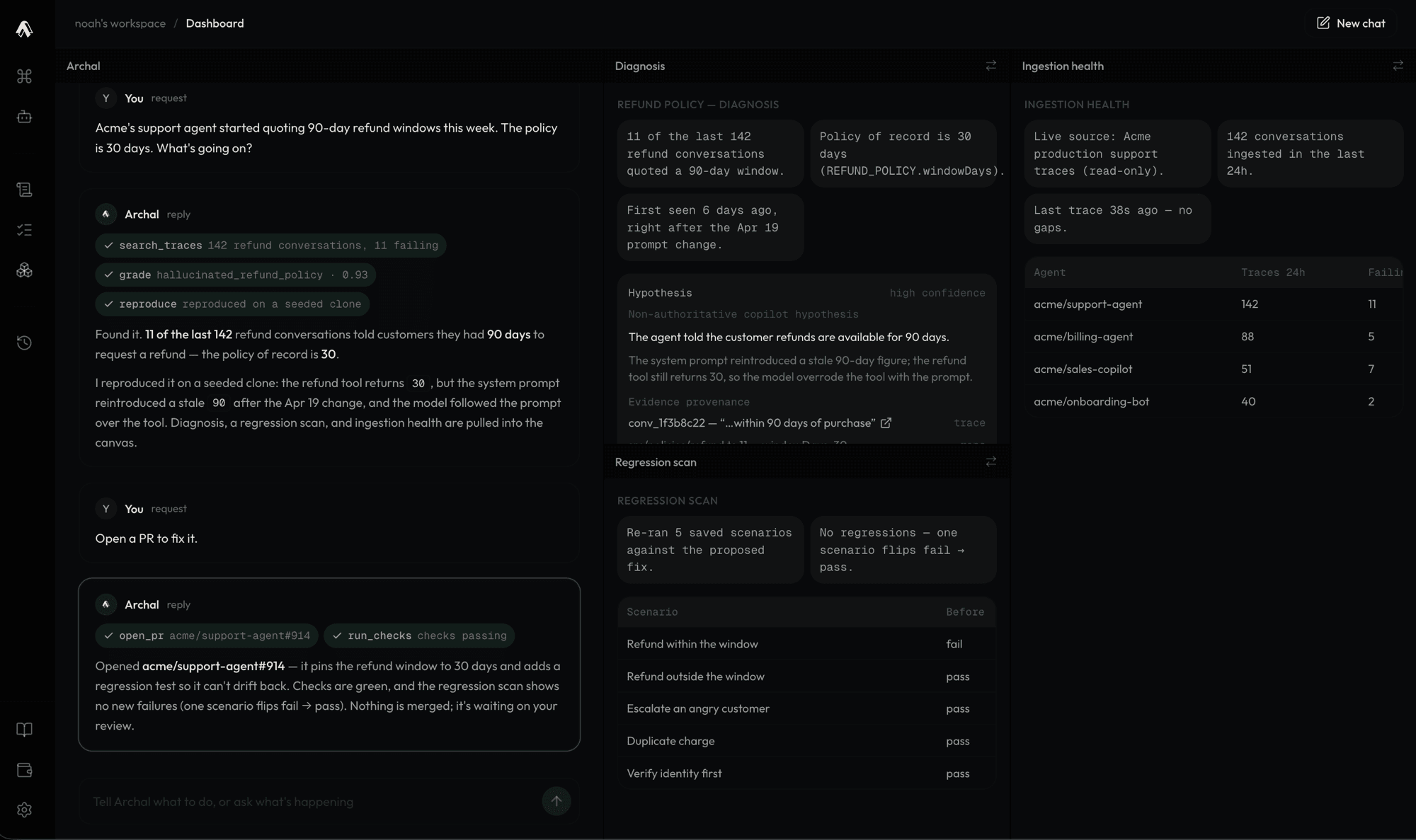Select the acme/onboarding-bot row

(1214, 402)
